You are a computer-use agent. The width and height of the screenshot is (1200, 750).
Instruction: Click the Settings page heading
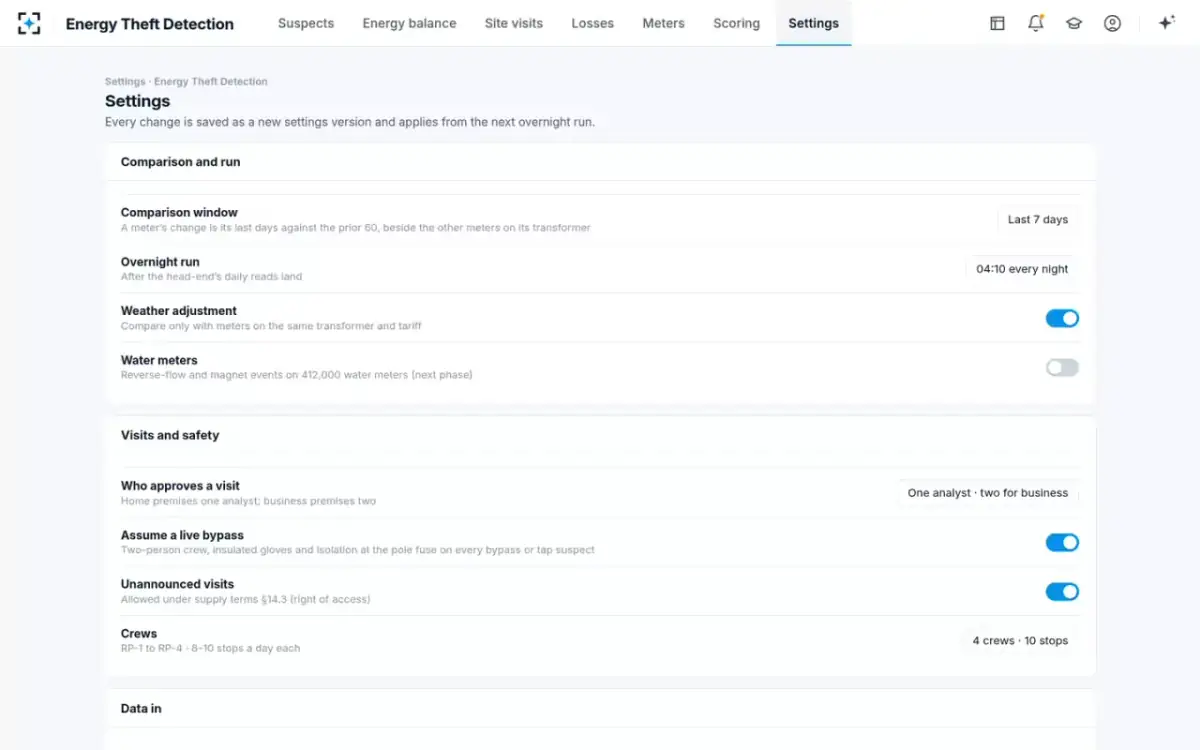click(x=138, y=101)
